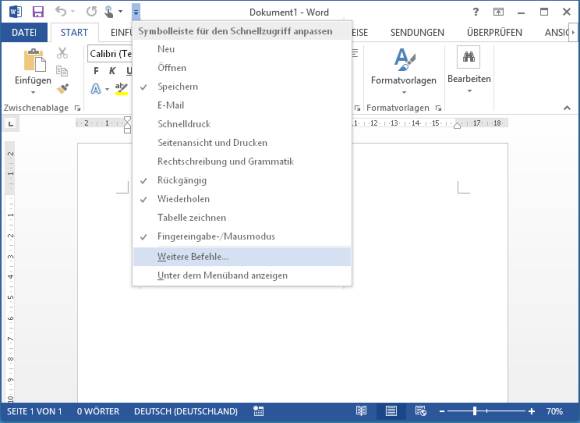Image resolution: width=580 pixels, height=423 pixels.
Task: Switch to Read Mode view icon
Action: pyautogui.click(x=361, y=411)
